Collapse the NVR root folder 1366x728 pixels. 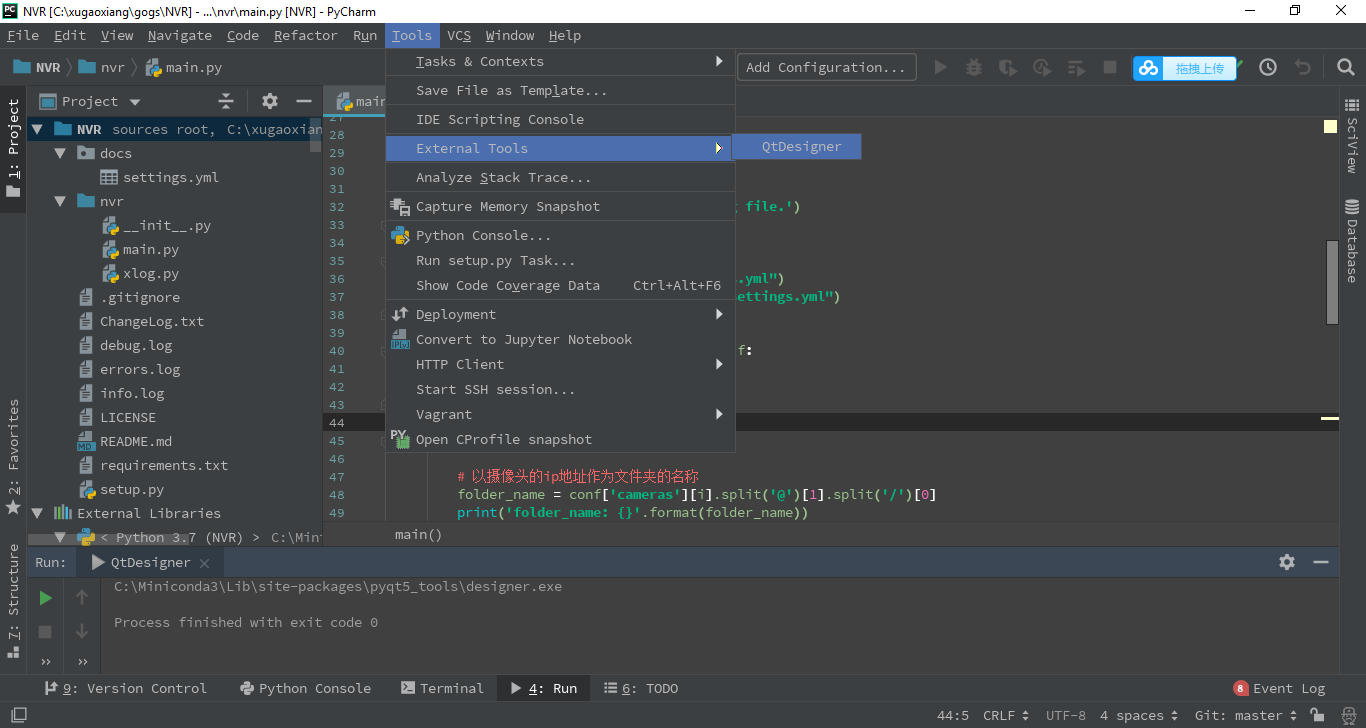tap(37, 129)
